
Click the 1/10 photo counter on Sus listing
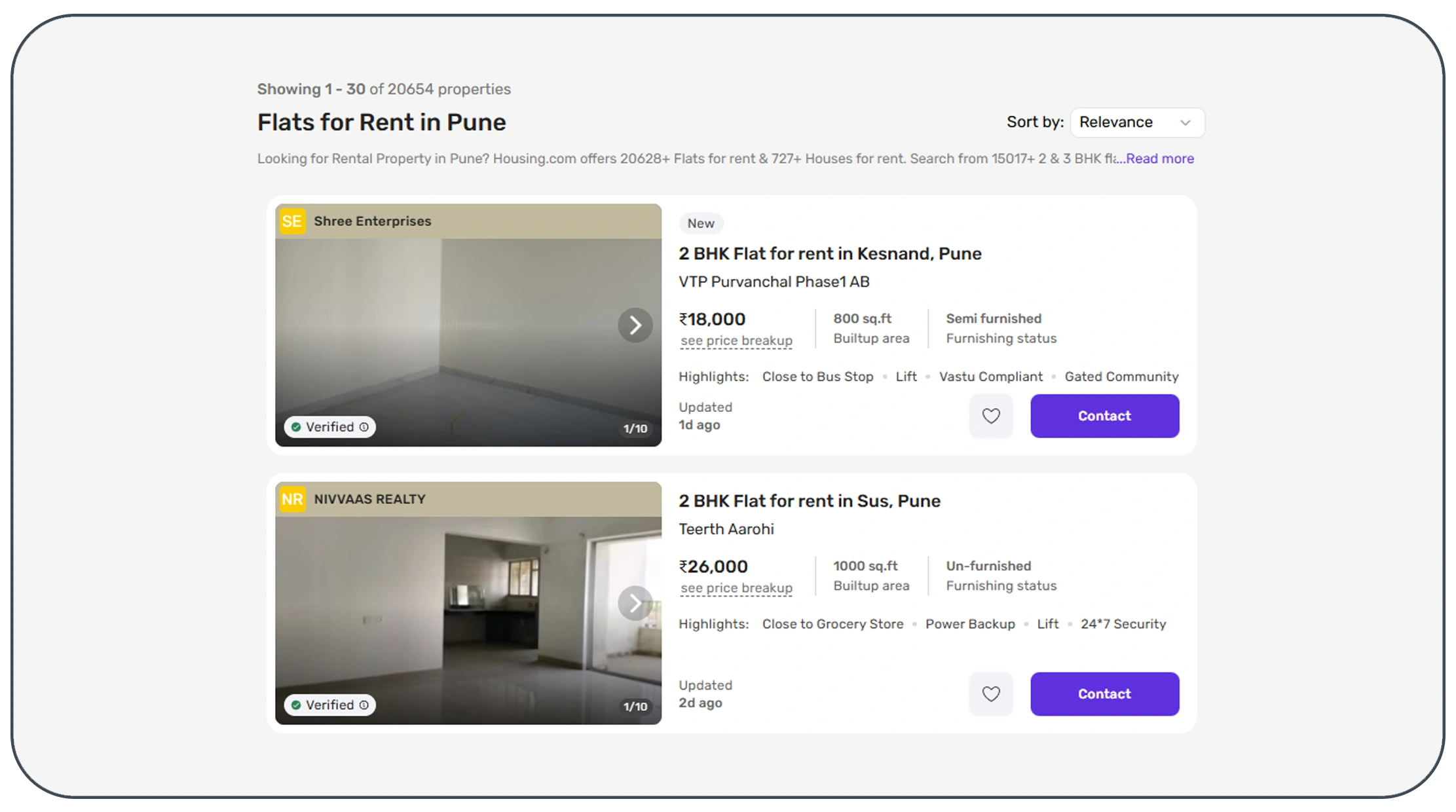634,707
